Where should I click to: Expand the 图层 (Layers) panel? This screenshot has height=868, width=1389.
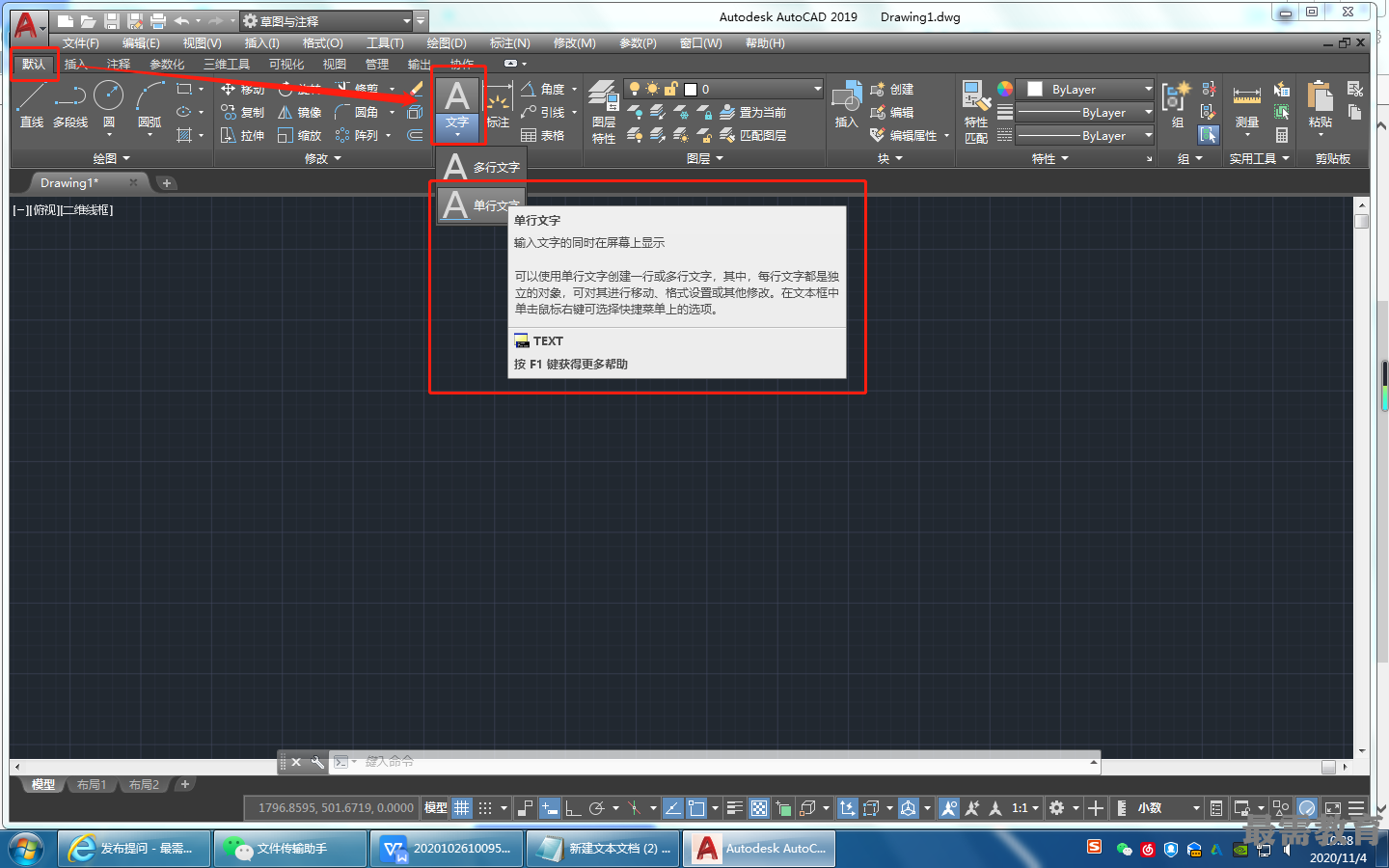pos(705,158)
